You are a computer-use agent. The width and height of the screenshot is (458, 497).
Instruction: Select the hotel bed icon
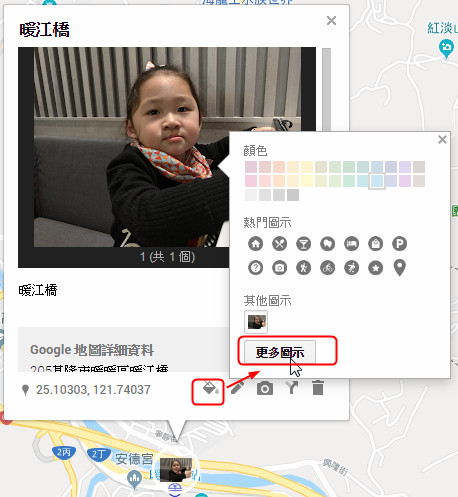pos(352,244)
